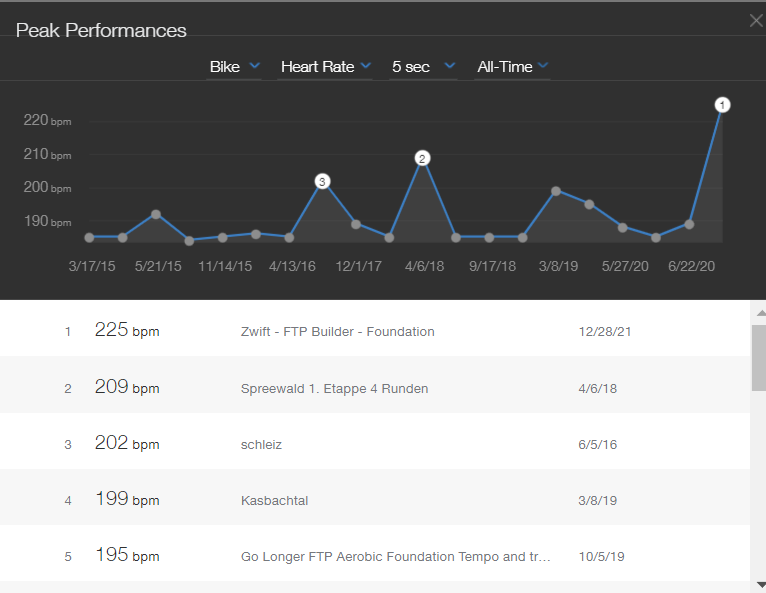Open Spreewald 1. Etappe 4 Runden activity
The width and height of the screenshot is (766, 593).
[x=334, y=388]
